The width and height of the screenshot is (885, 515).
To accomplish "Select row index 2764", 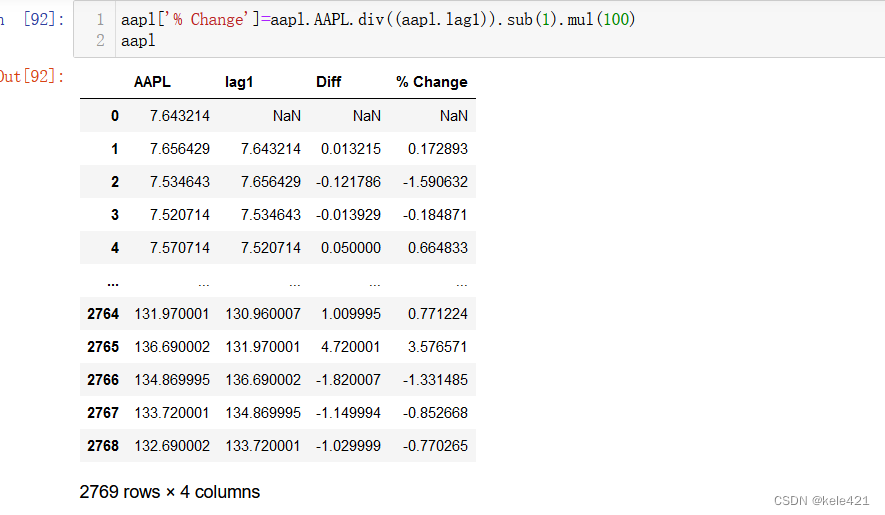I will coord(103,314).
